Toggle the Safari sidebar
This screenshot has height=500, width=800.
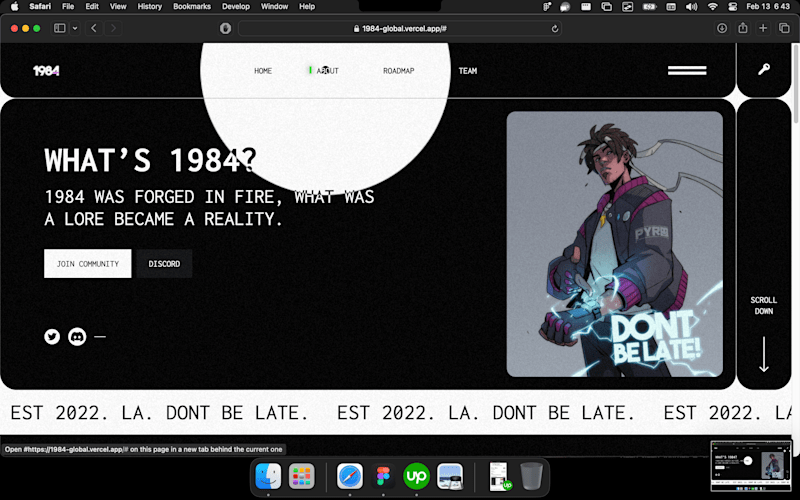60,28
